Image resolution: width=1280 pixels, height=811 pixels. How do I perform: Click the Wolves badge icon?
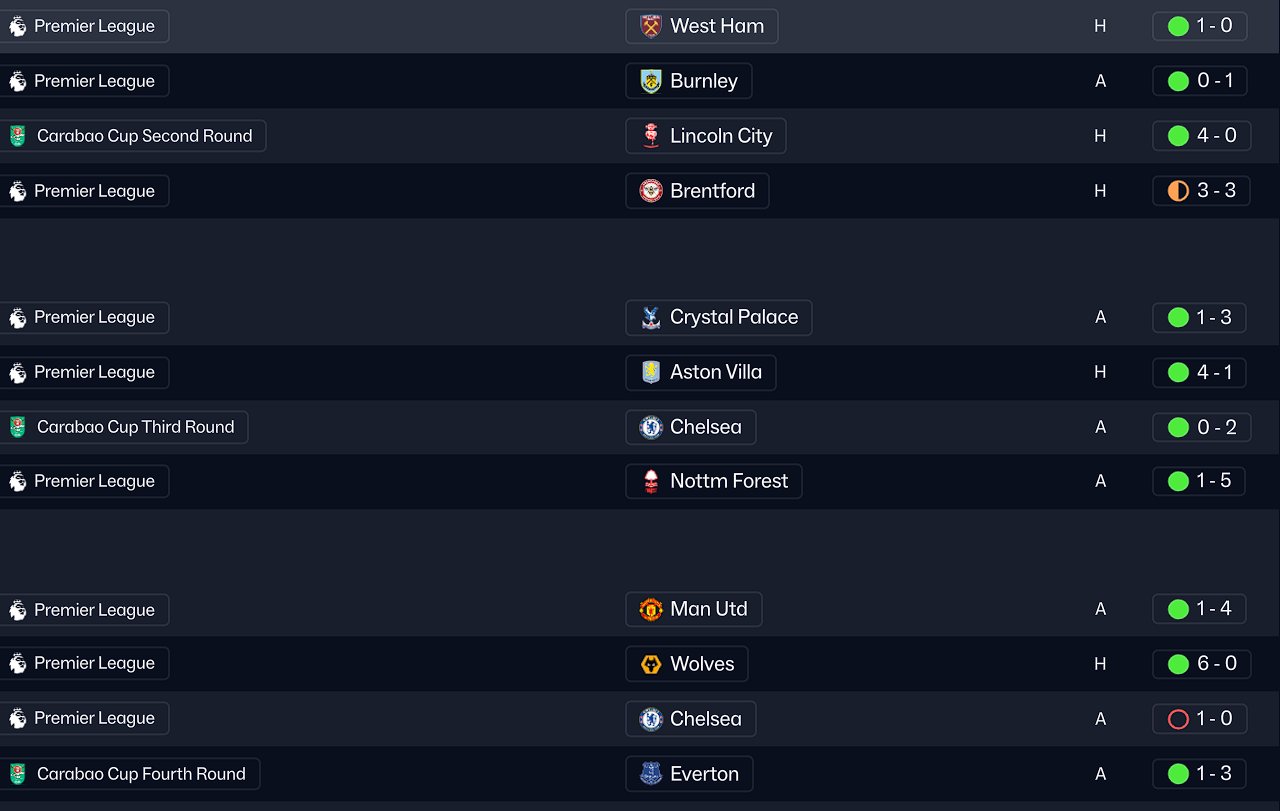651,664
